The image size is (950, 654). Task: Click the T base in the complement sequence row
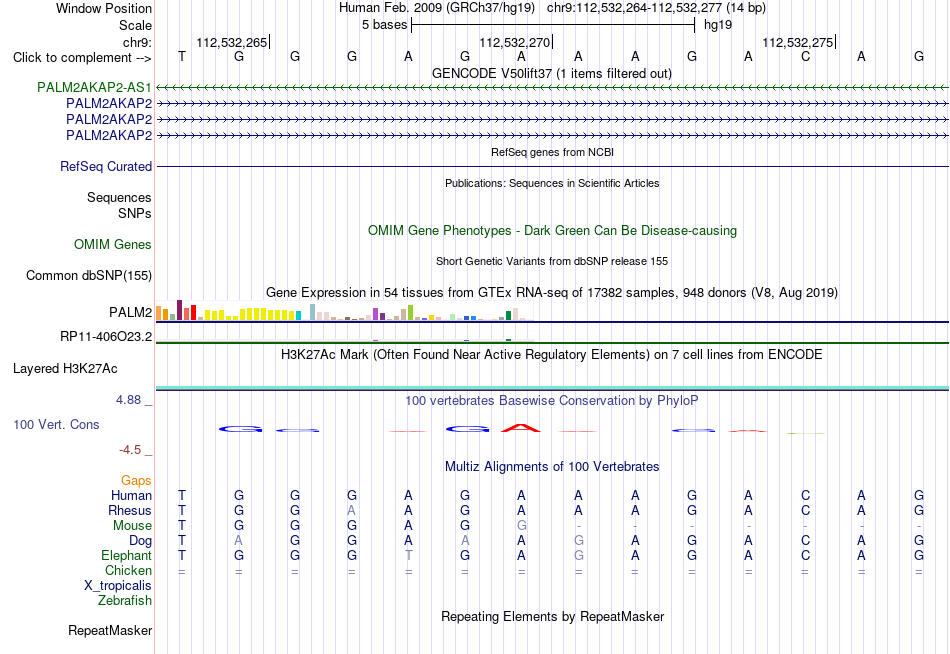pos(182,56)
